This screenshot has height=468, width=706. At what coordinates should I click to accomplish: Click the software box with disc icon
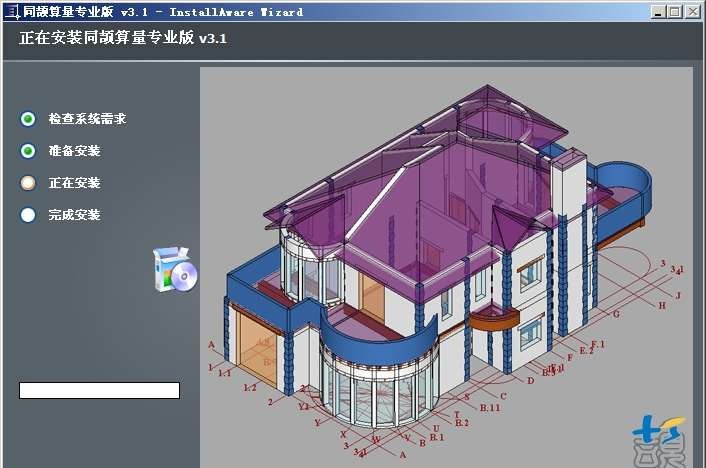click(175, 269)
